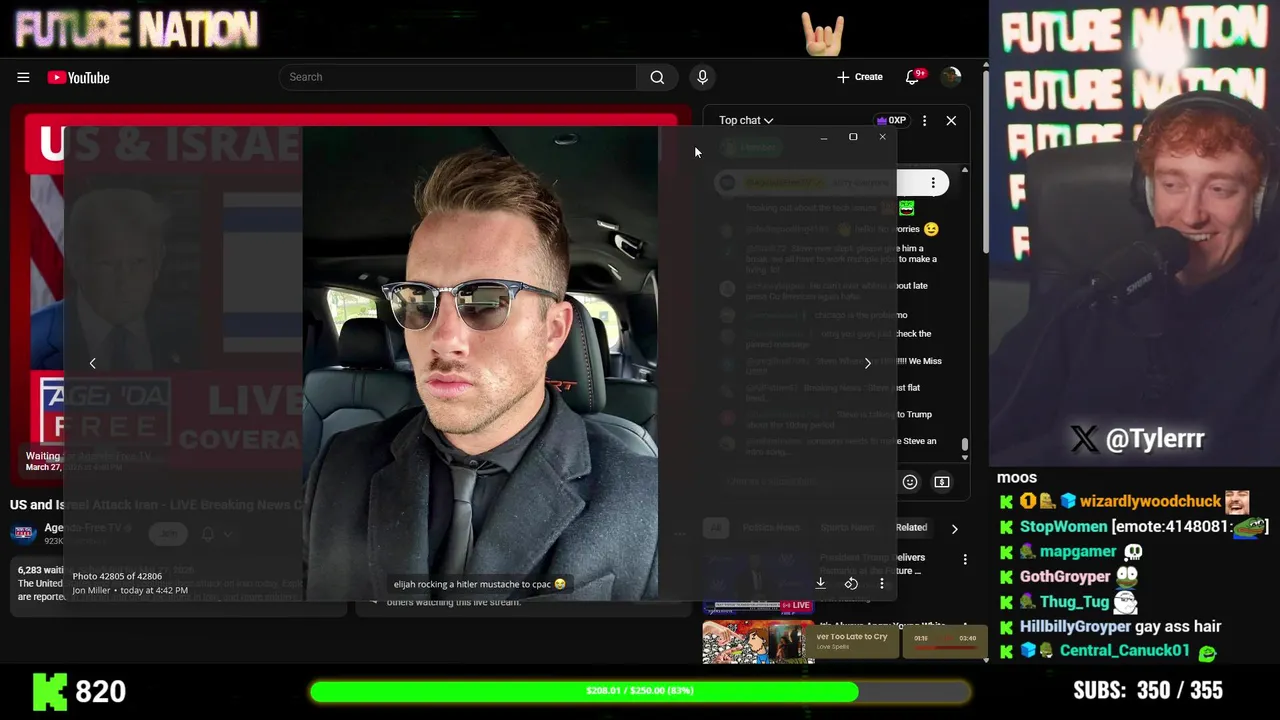Image resolution: width=1280 pixels, height=720 pixels.
Task: Show next photo in image viewer
Action: coord(867,363)
